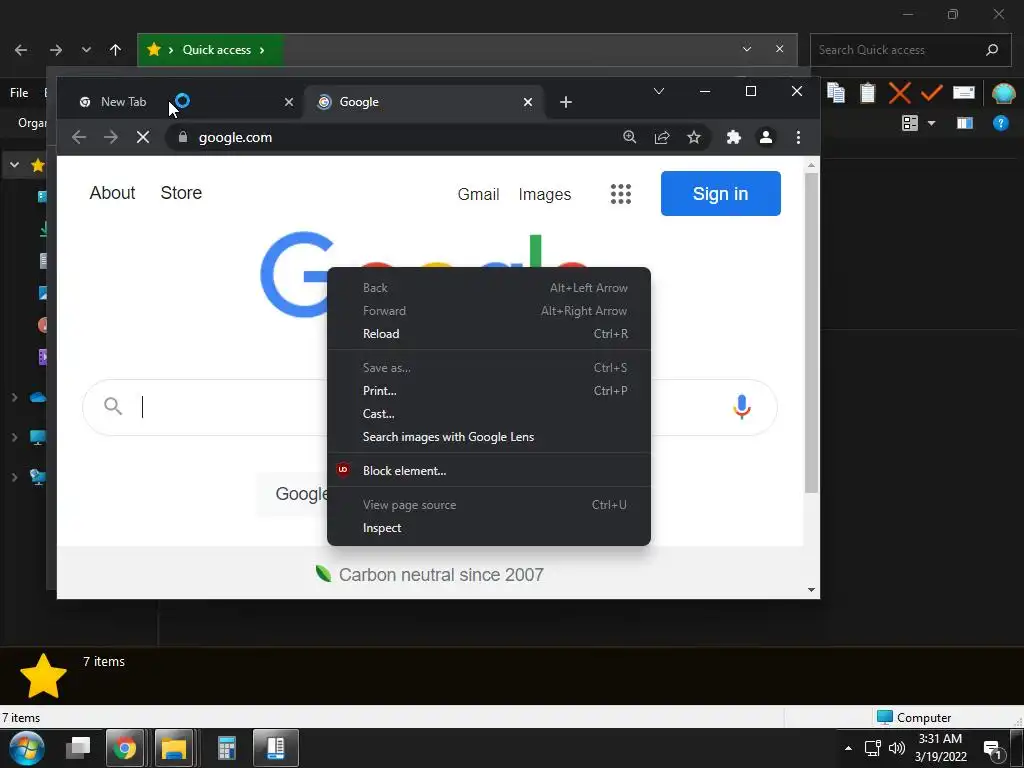Click the Explorer back arrow

21,50
